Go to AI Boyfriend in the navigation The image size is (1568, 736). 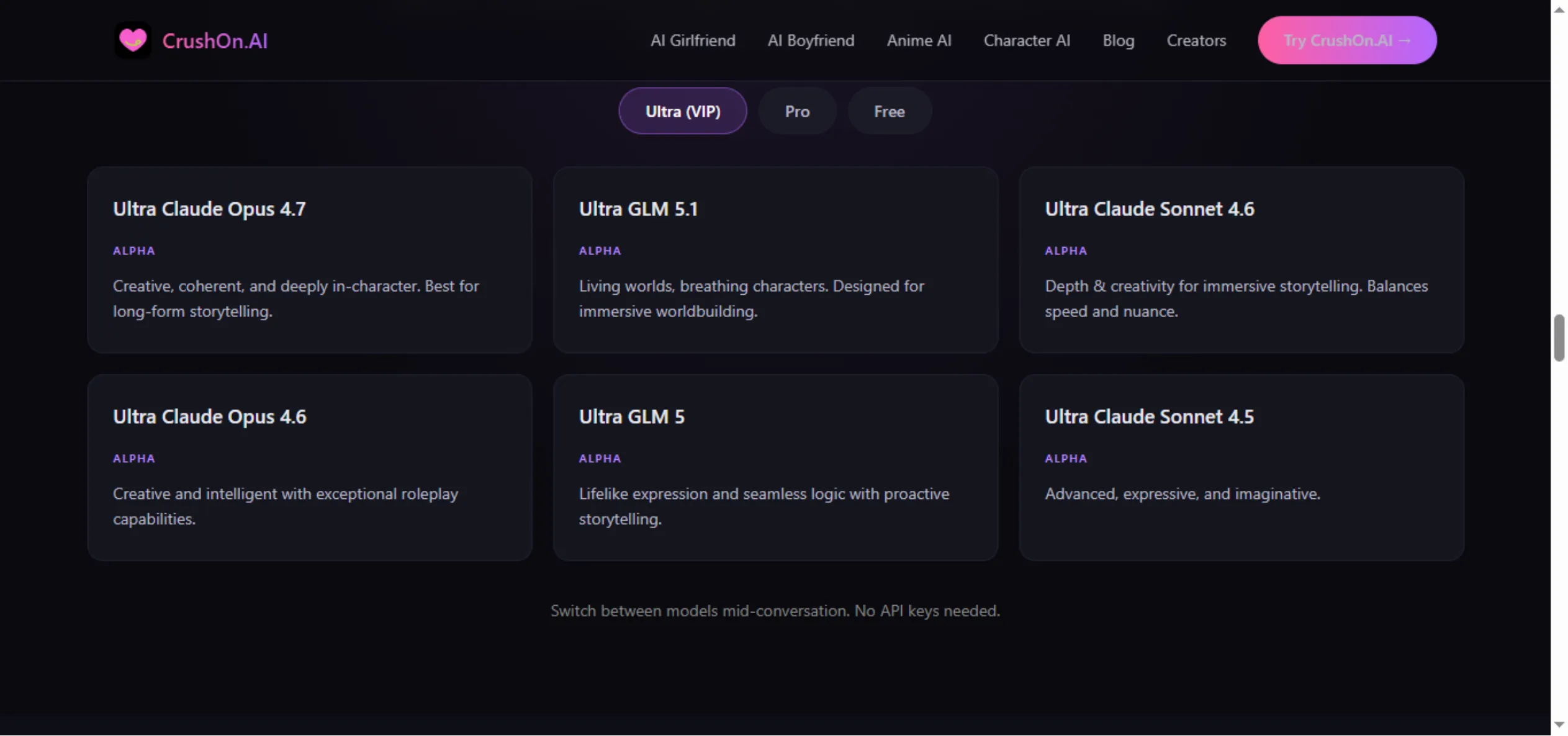[811, 40]
